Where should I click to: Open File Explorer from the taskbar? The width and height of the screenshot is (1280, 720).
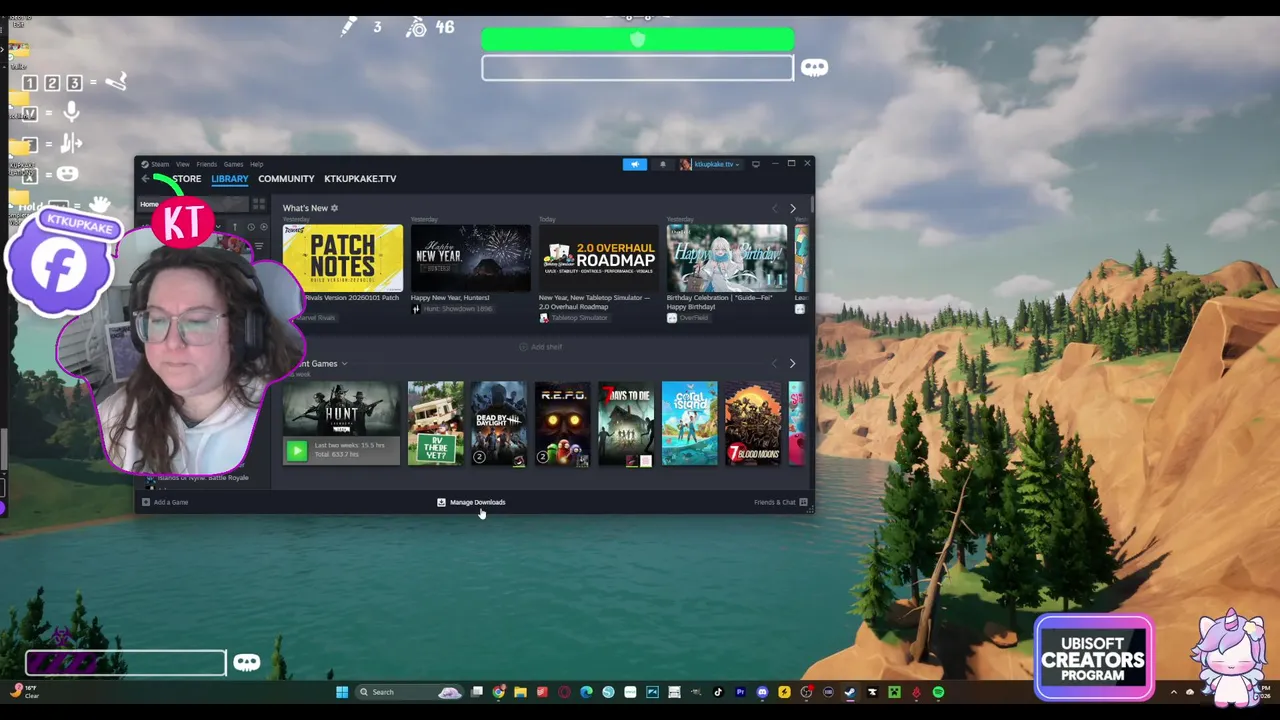point(520,692)
